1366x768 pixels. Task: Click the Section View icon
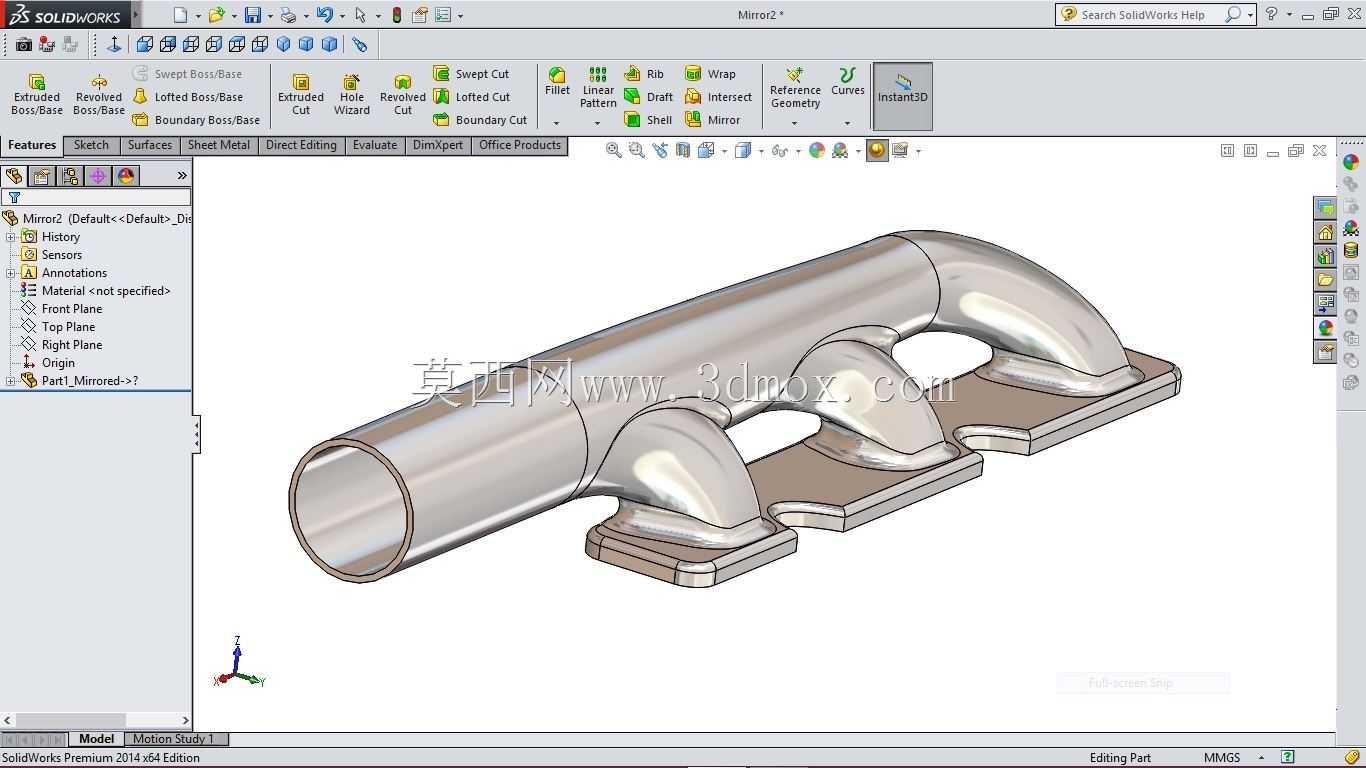point(683,150)
